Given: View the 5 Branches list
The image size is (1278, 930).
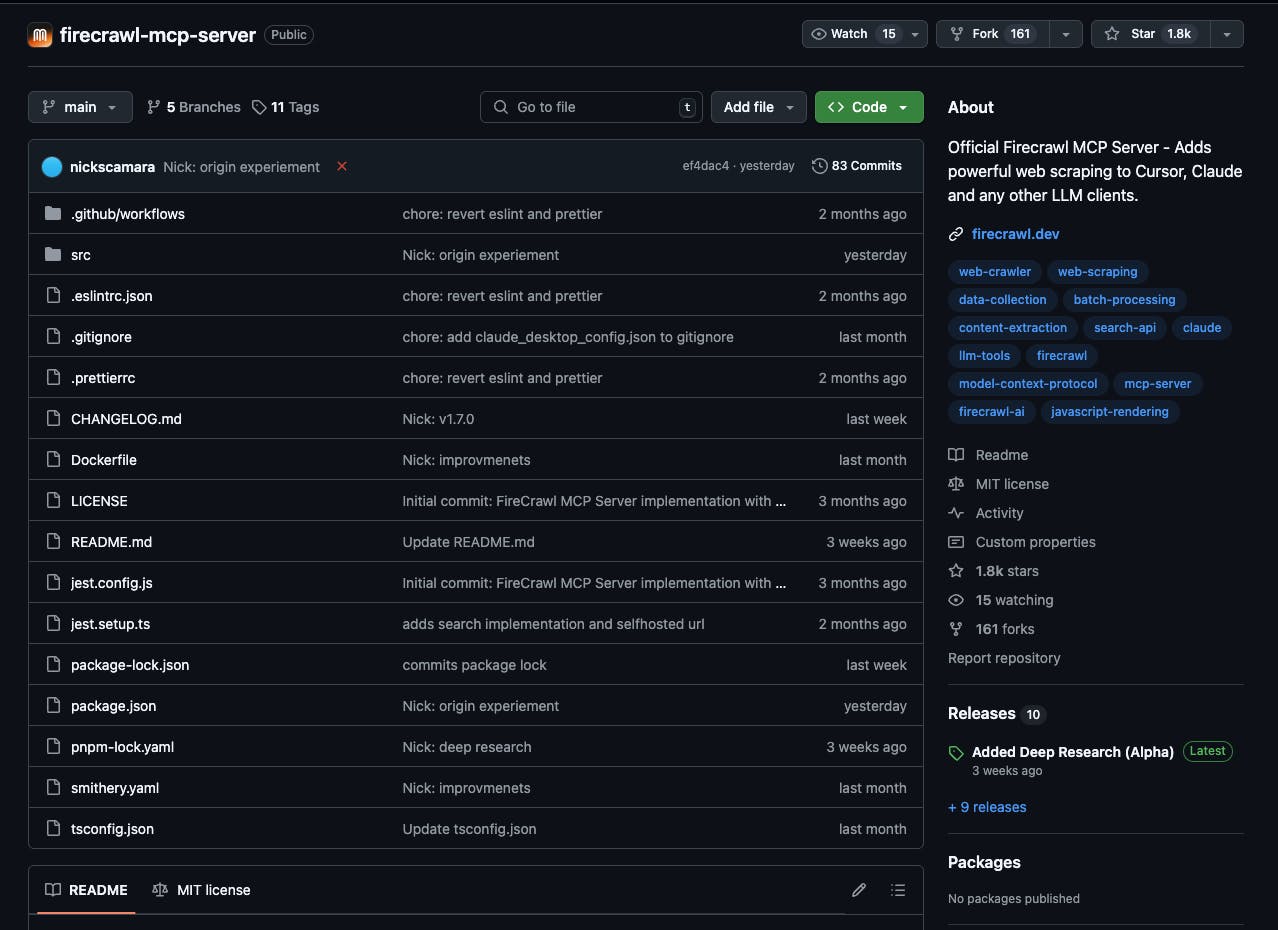Looking at the screenshot, I should pyautogui.click(x=194, y=107).
